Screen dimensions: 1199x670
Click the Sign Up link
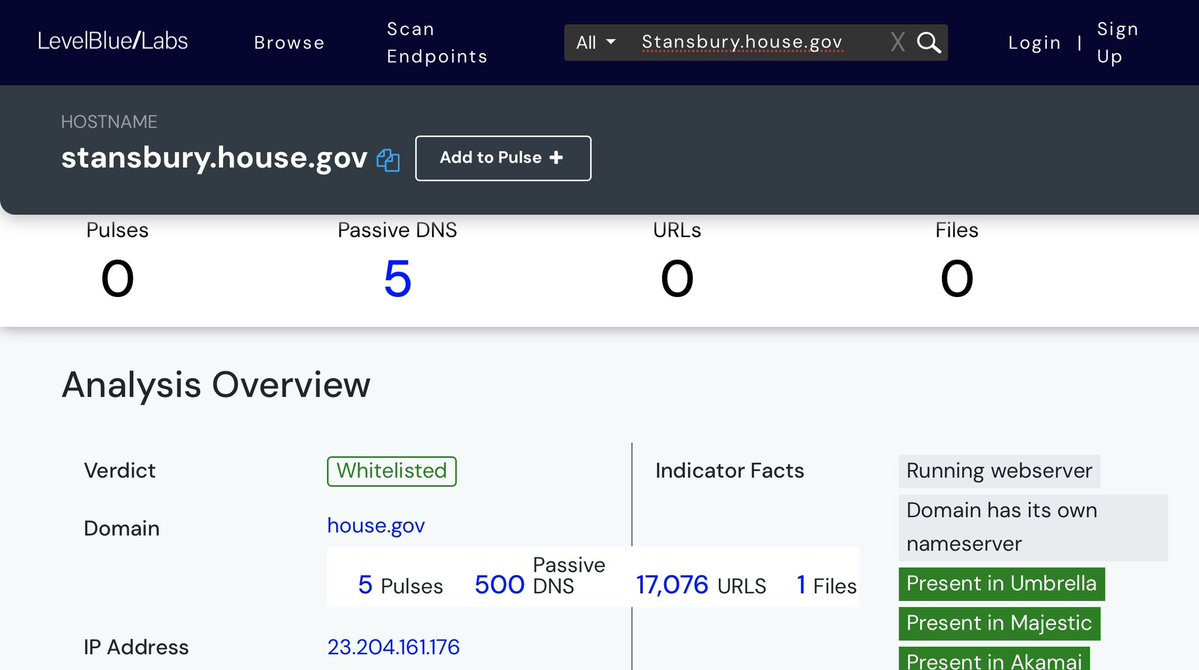pyautogui.click(x=1116, y=42)
